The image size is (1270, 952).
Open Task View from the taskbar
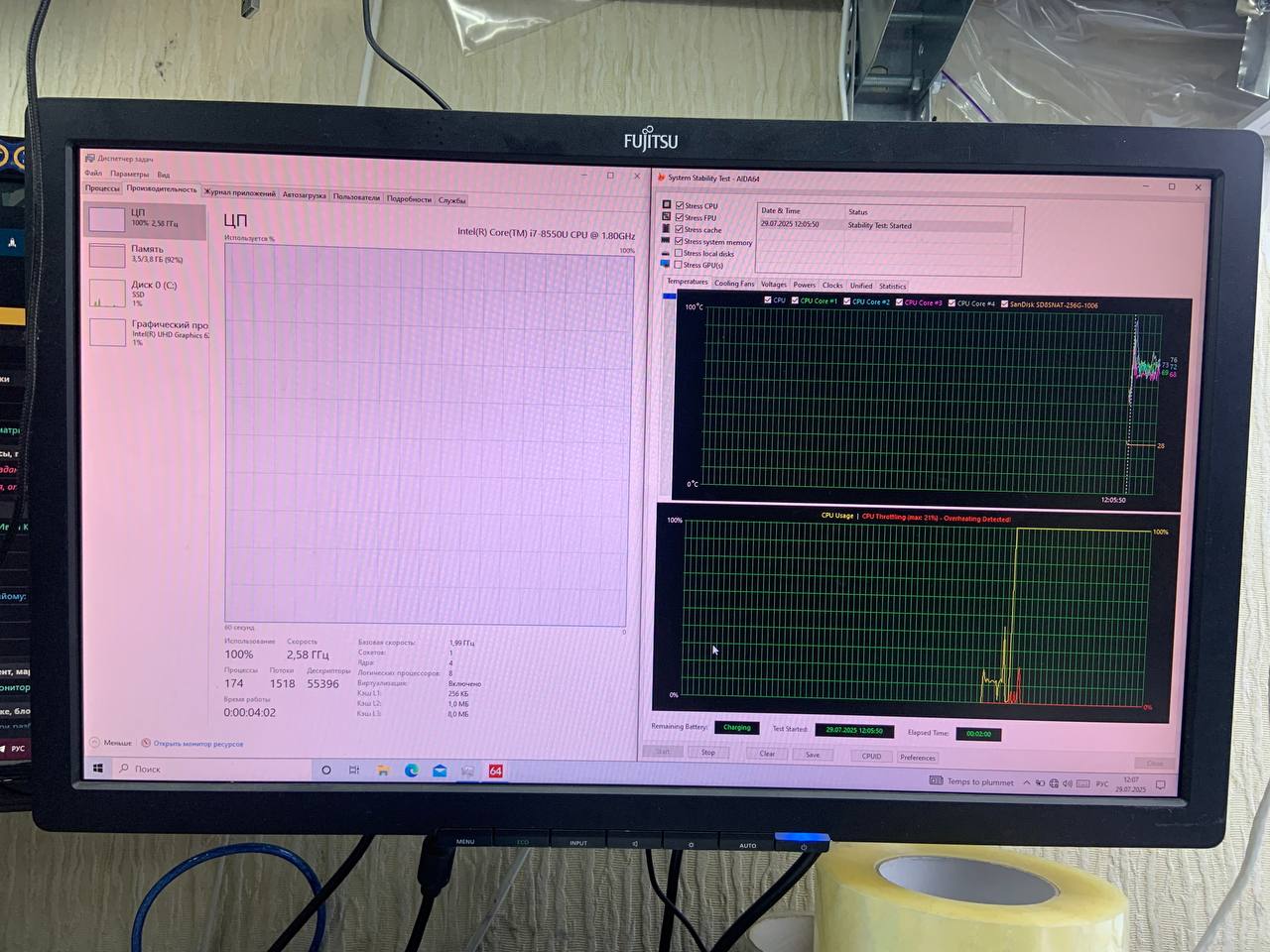click(x=353, y=771)
